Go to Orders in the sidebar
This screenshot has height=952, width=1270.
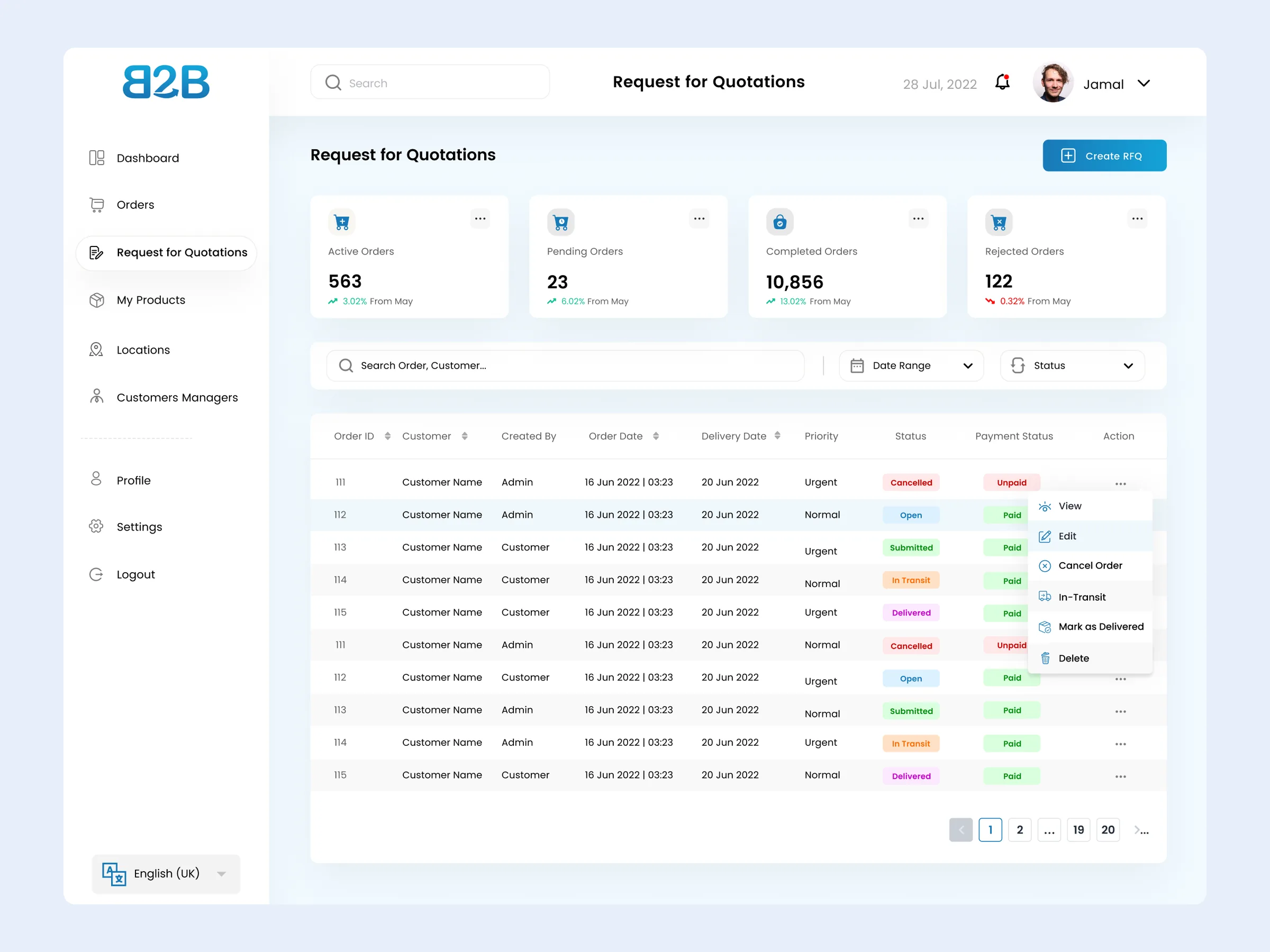(122, 205)
